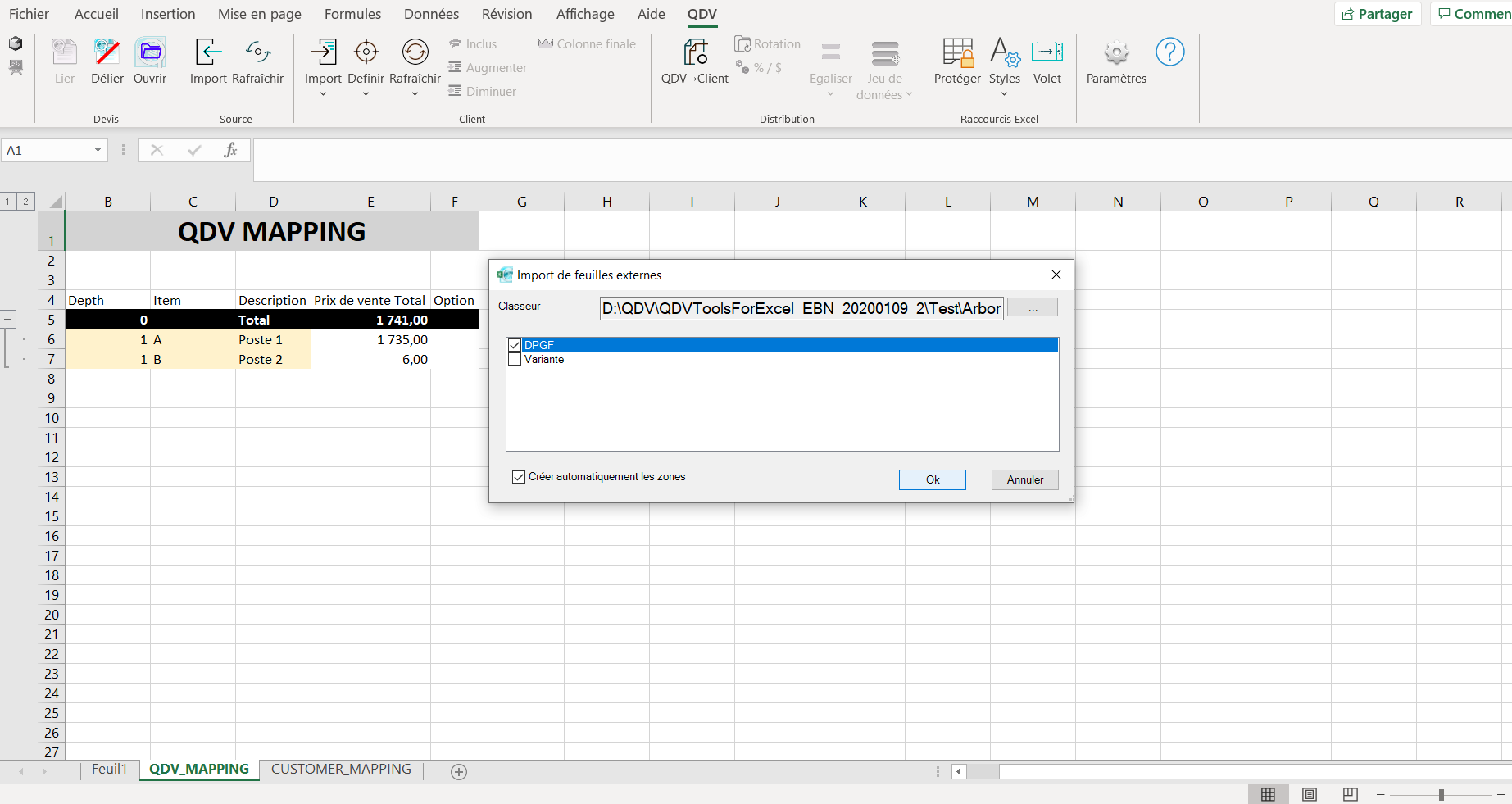Open the Paramètres gear icon
This screenshot has width=1512, height=804.
[x=1116, y=52]
